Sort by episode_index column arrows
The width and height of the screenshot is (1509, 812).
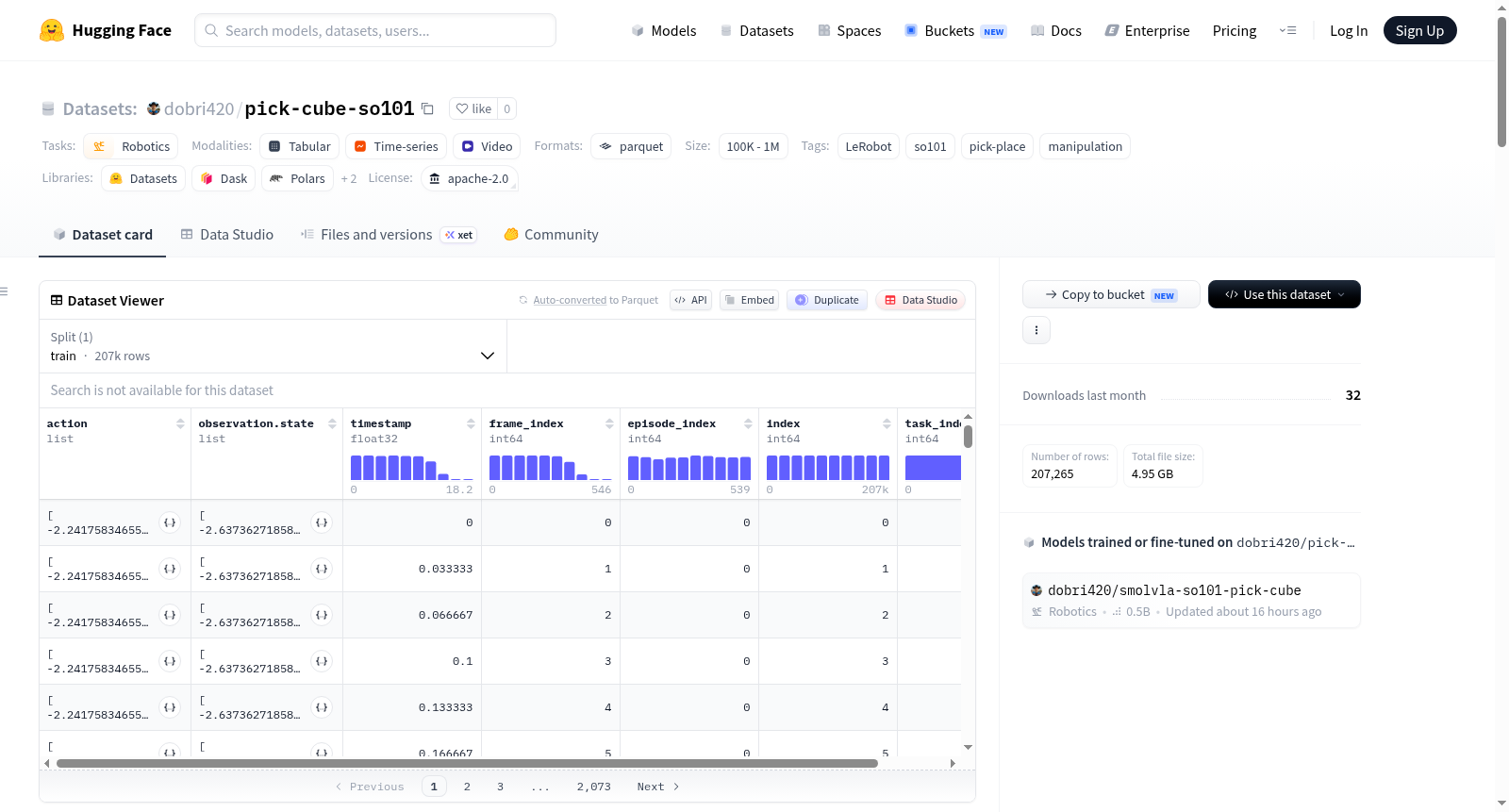coord(748,424)
